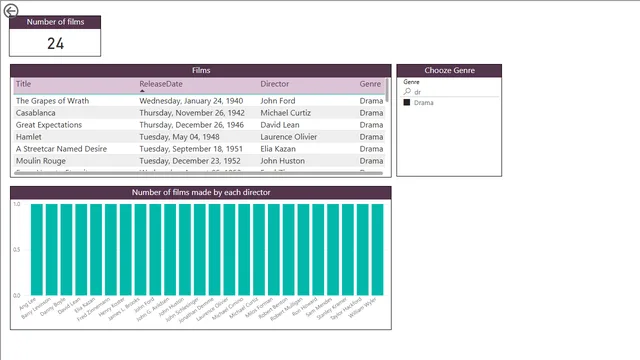Select the John G. Avildsen bar in chart
The image size is (640, 360).
pos(170,249)
